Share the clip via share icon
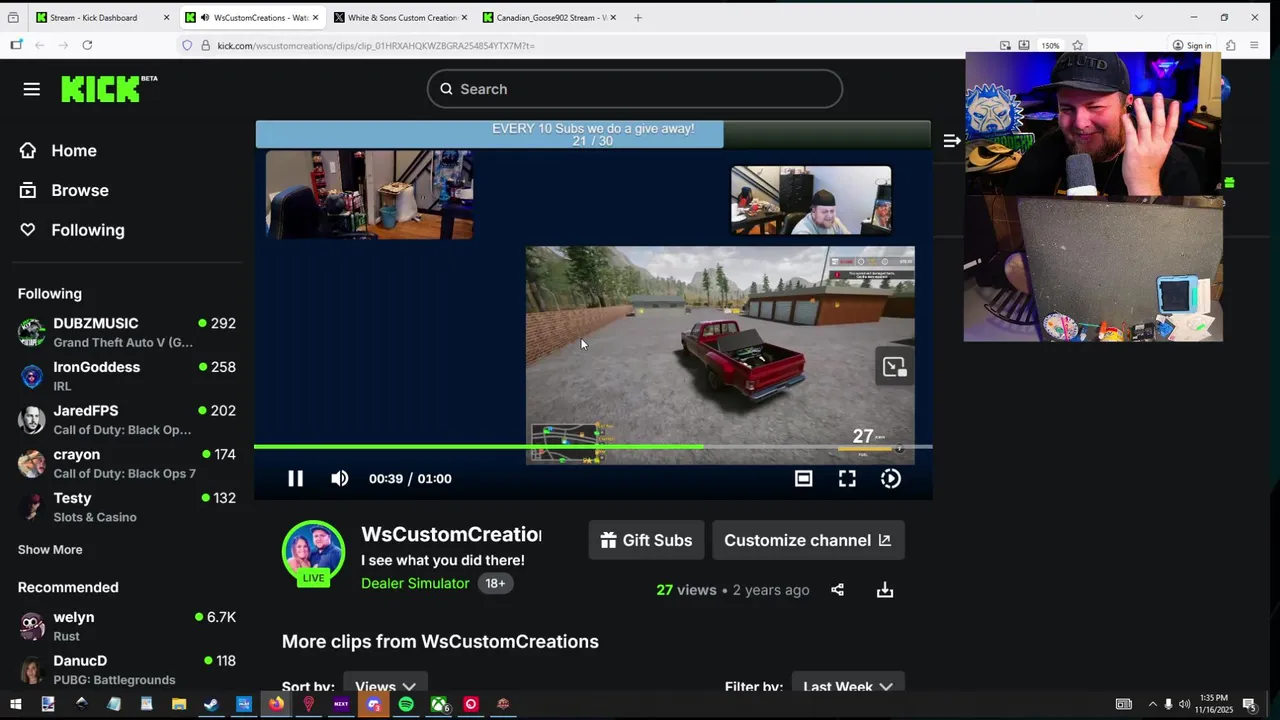The width and height of the screenshot is (1280, 720). 837,590
